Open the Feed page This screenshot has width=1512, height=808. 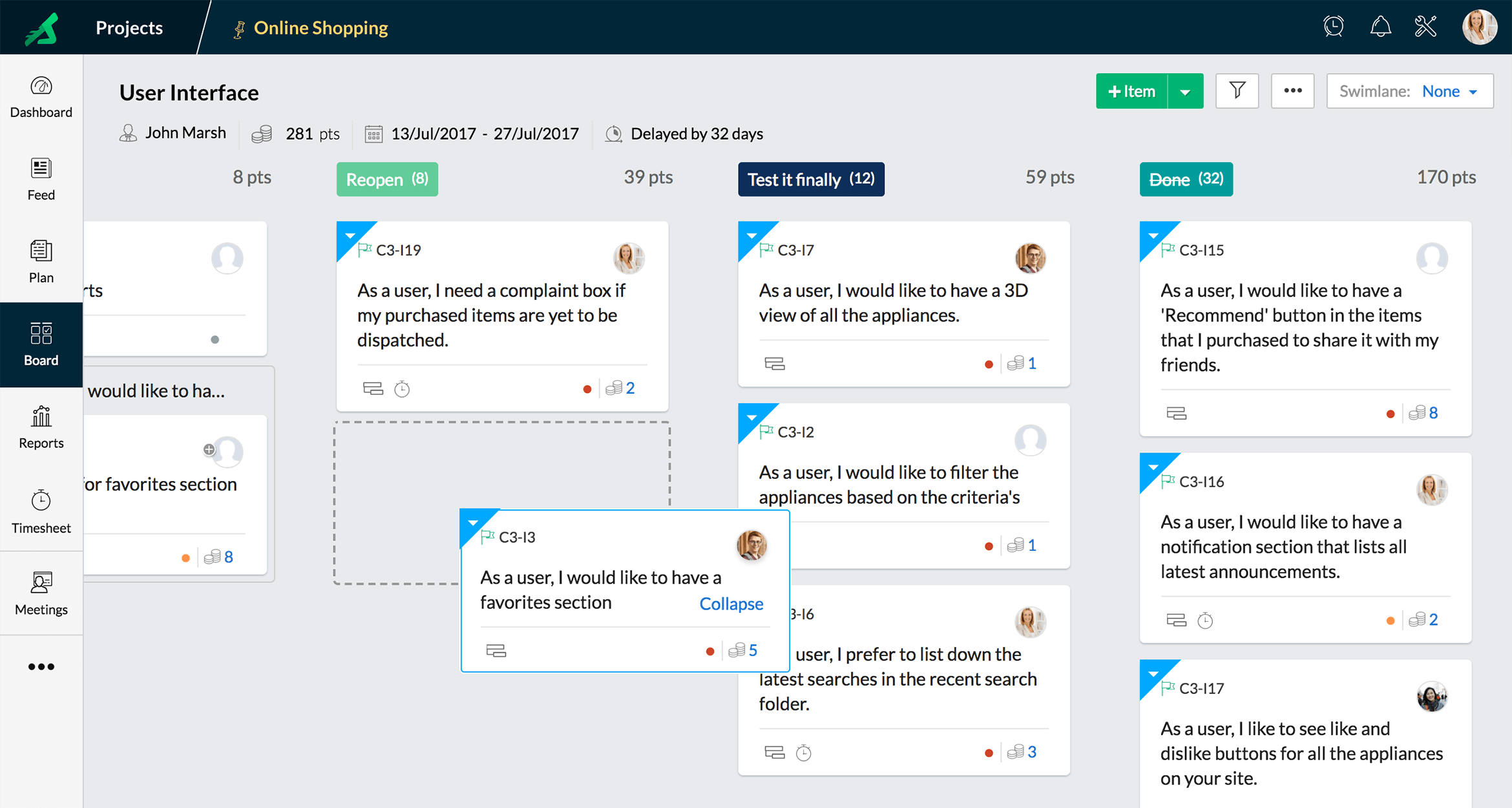tap(41, 179)
